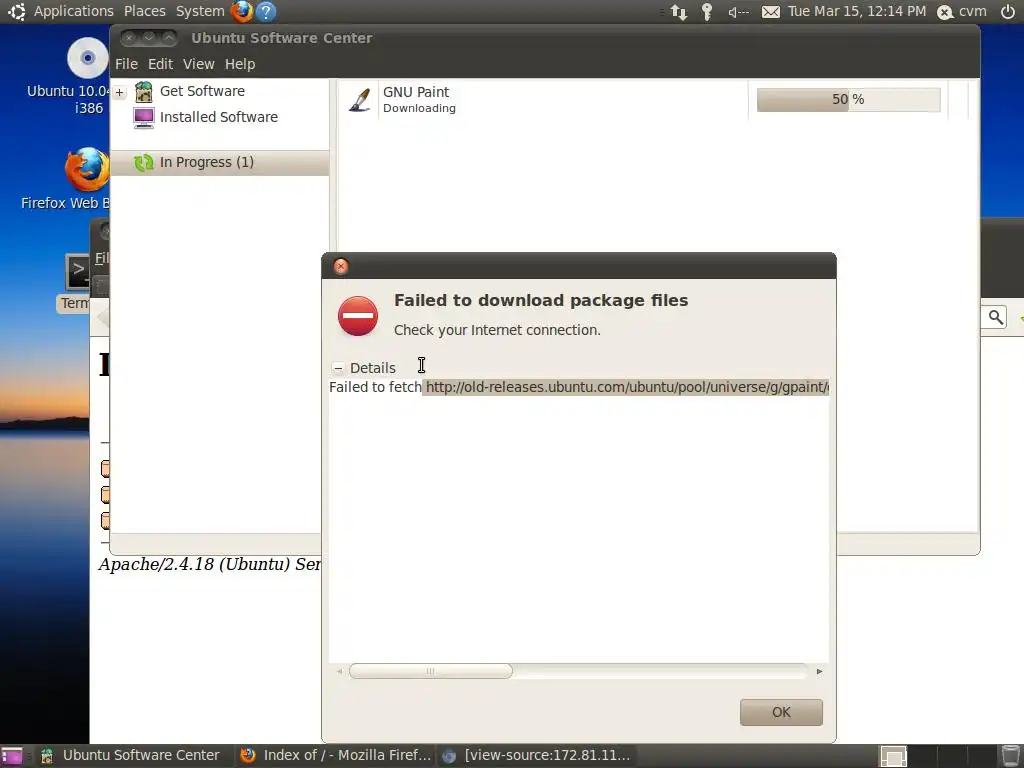
Task: Open the Help icon in top panel
Action: [266, 11]
